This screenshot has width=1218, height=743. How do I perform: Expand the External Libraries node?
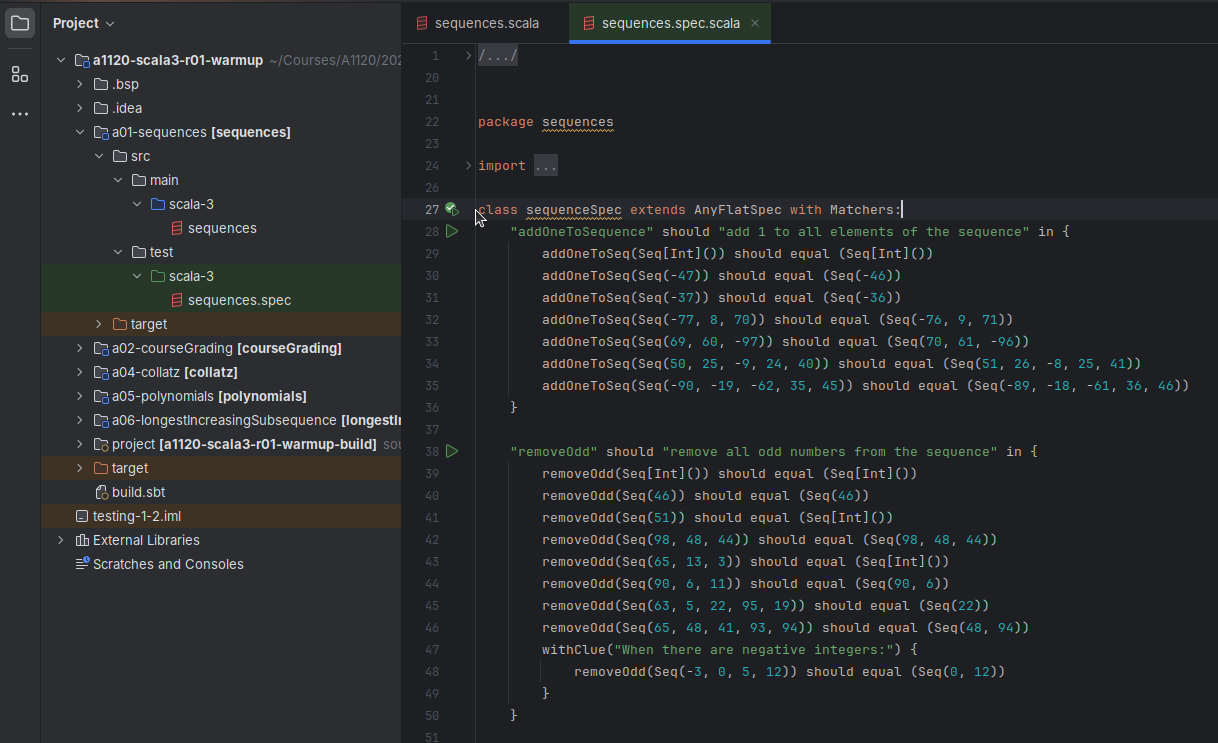[61, 540]
